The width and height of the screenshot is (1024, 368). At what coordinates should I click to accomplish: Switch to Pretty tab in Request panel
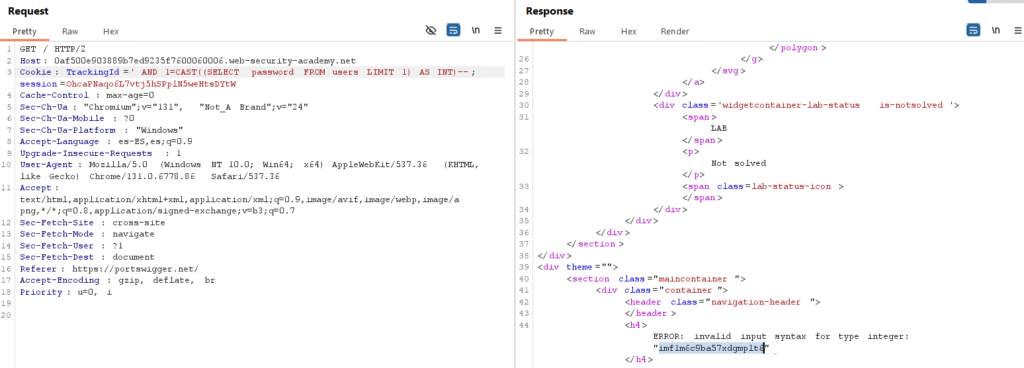(24, 31)
